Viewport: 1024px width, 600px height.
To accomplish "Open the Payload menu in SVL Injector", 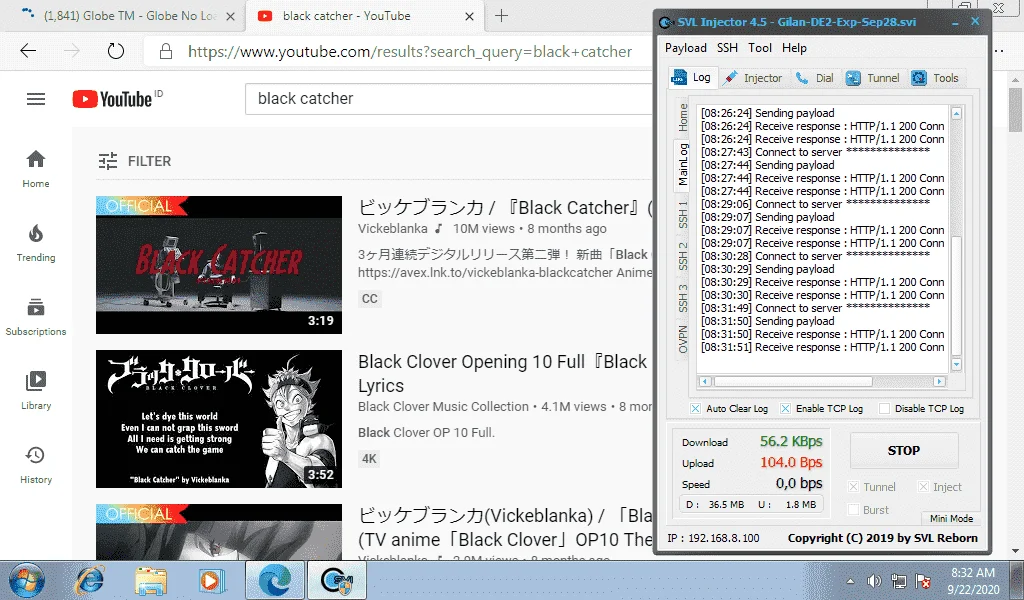I will click(x=686, y=48).
